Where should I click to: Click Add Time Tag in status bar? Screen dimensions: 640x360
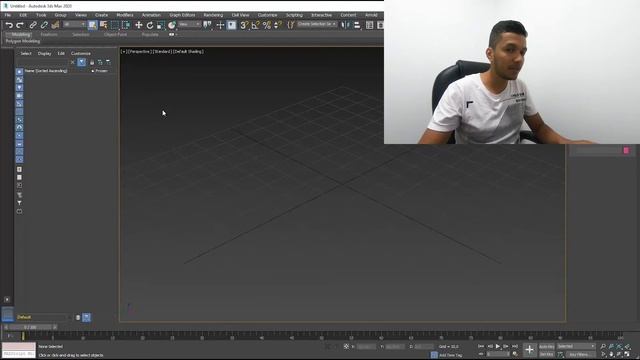450,355
